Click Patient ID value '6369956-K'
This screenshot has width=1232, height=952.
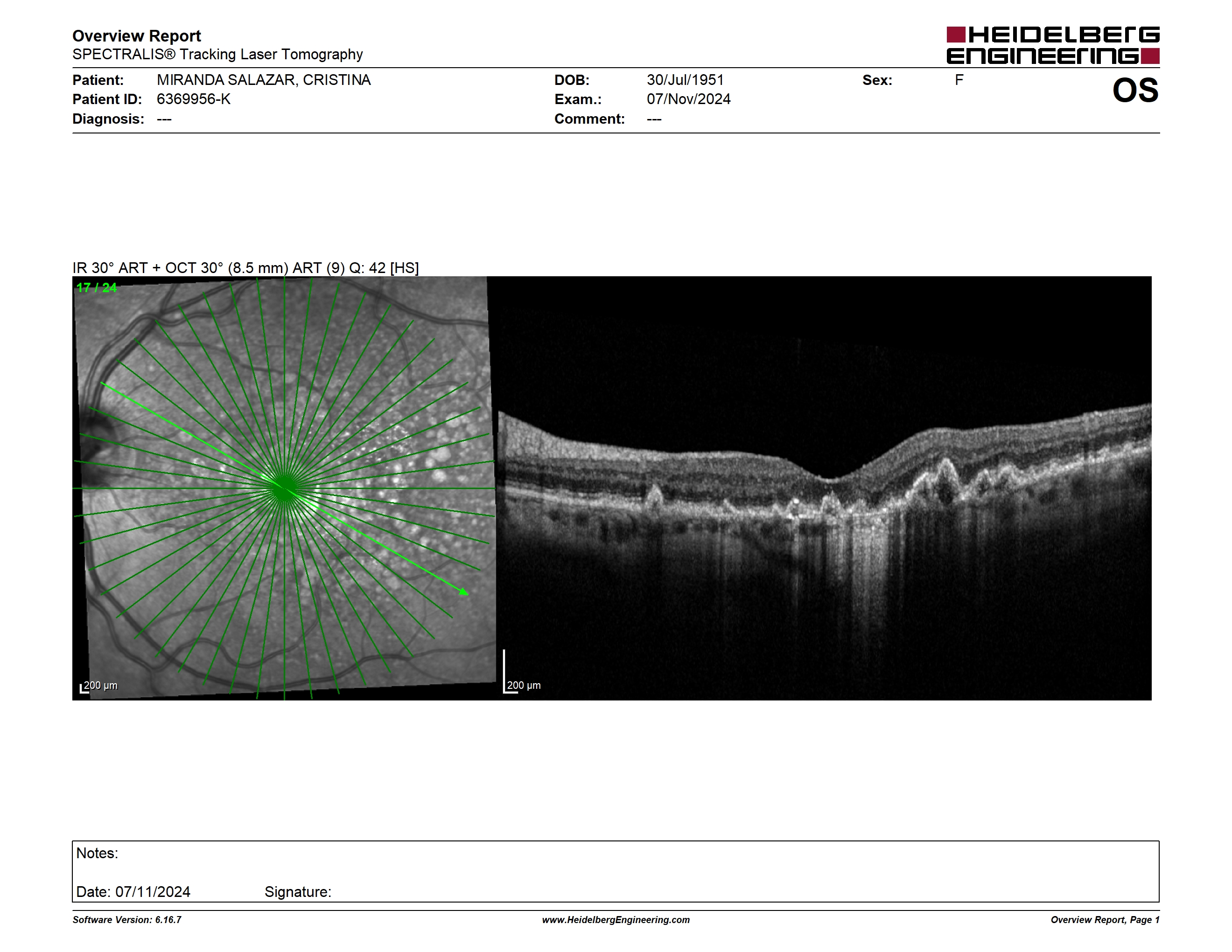(194, 99)
